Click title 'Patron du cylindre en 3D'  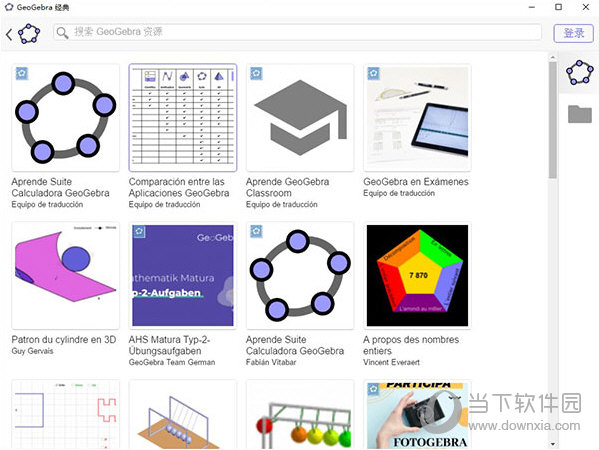click(64, 340)
